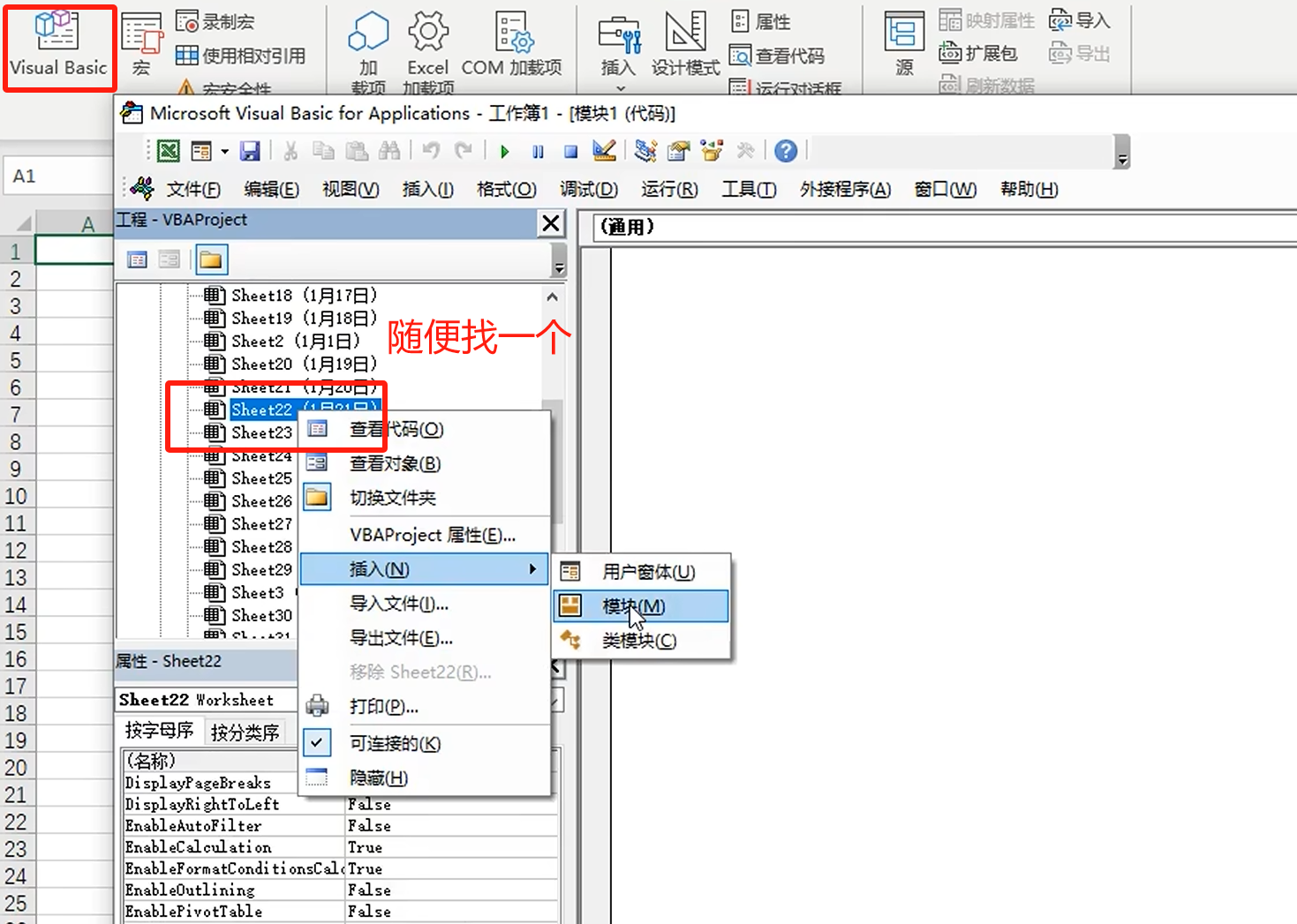Open the 运行(R) menu

coord(669,189)
